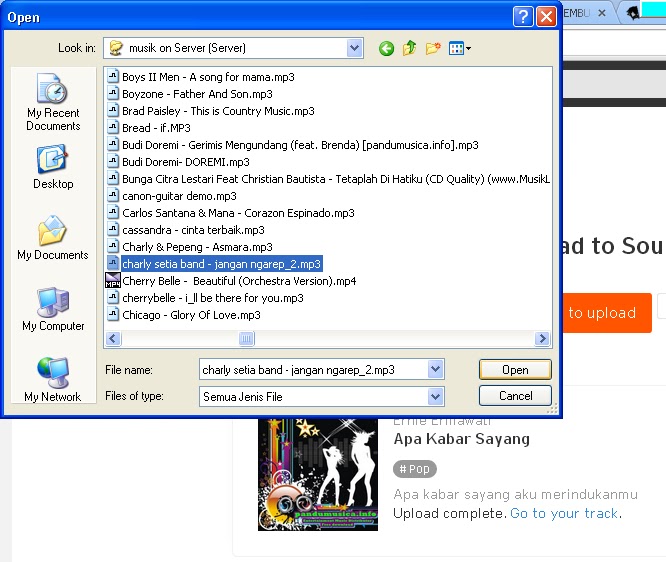
Task: Close the Open dialog
Action: [x=546, y=17]
